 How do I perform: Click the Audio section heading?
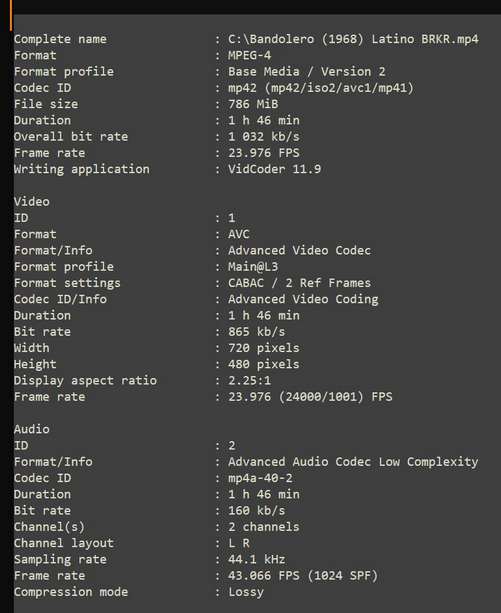coord(32,429)
